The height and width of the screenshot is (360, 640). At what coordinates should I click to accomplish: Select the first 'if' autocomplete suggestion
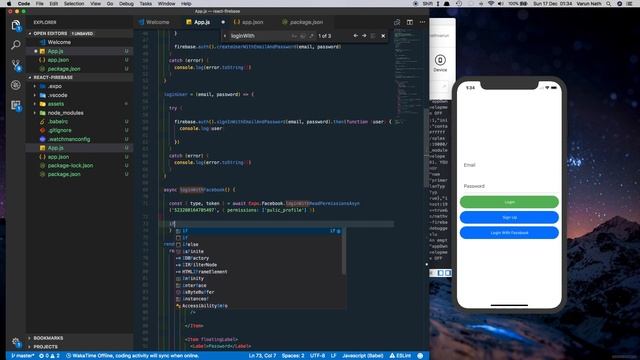click(x=258, y=231)
